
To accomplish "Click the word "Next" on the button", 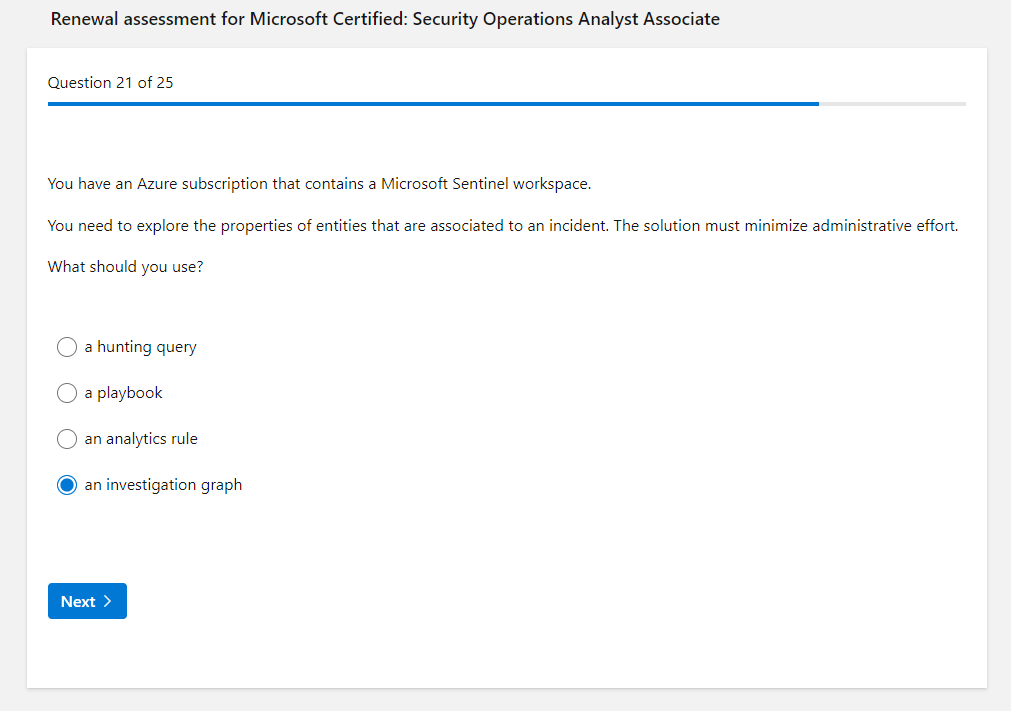I will (78, 601).
